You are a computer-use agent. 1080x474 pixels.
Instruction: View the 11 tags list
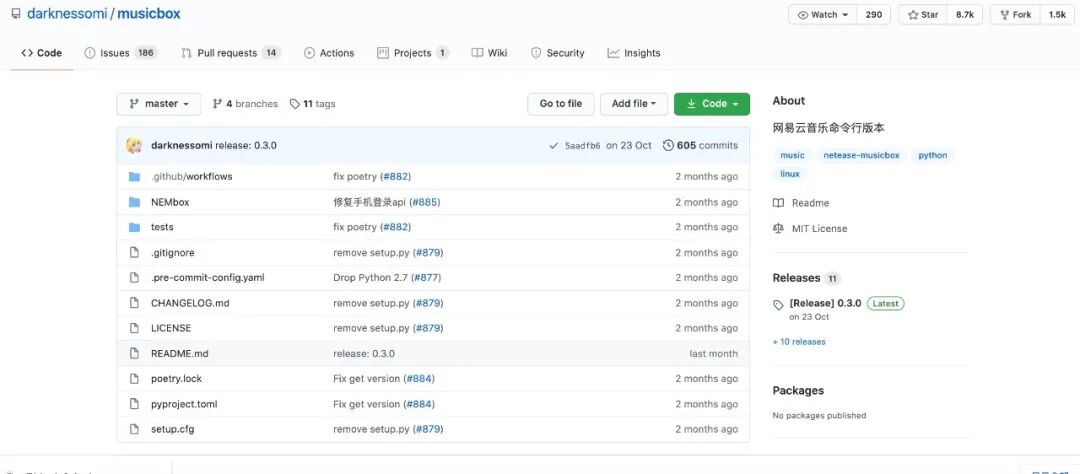coord(312,104)
